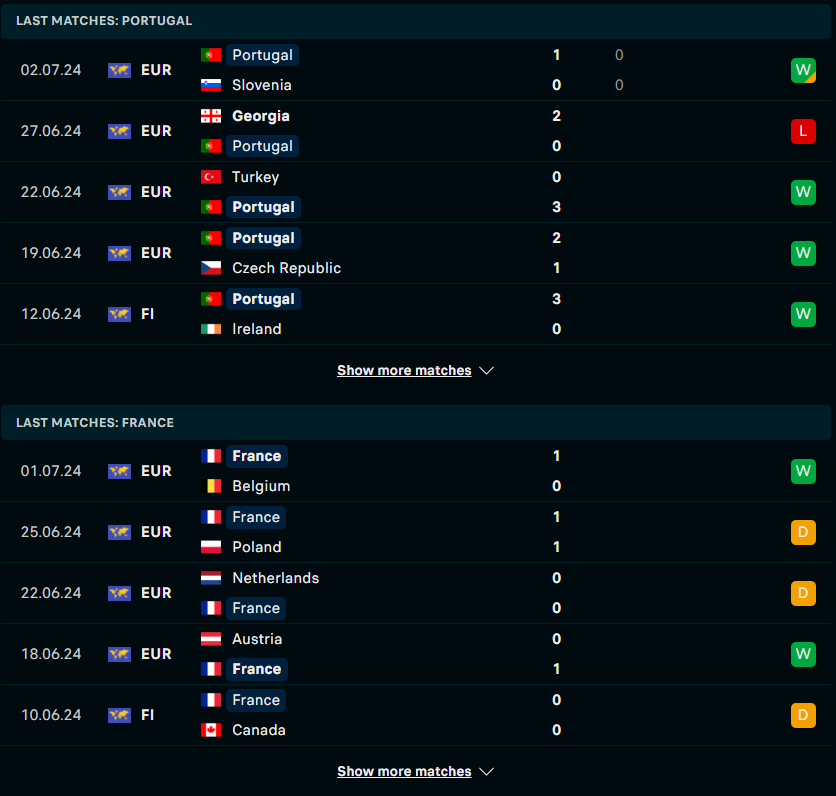Show more matches for Portugal
Viewport: 836px width, 796px height.
[404, 371]
